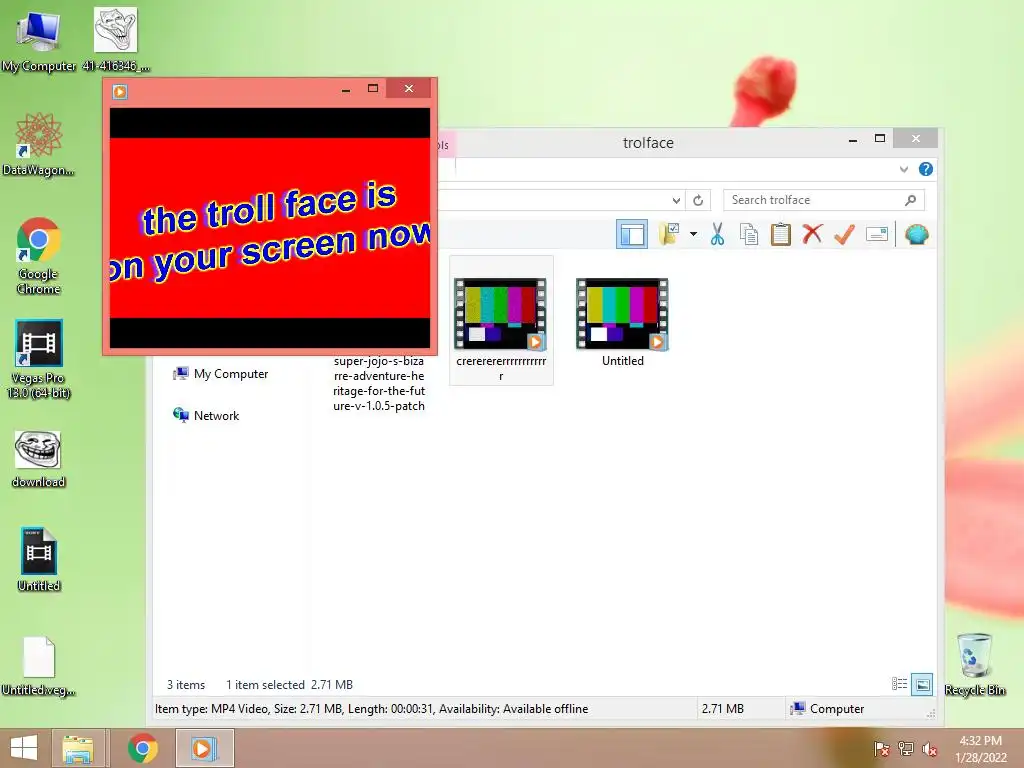The height and width of the screenshot is (768, 1024).
Task: Click the Action Center flag tray icon
Action: (881, 749)
